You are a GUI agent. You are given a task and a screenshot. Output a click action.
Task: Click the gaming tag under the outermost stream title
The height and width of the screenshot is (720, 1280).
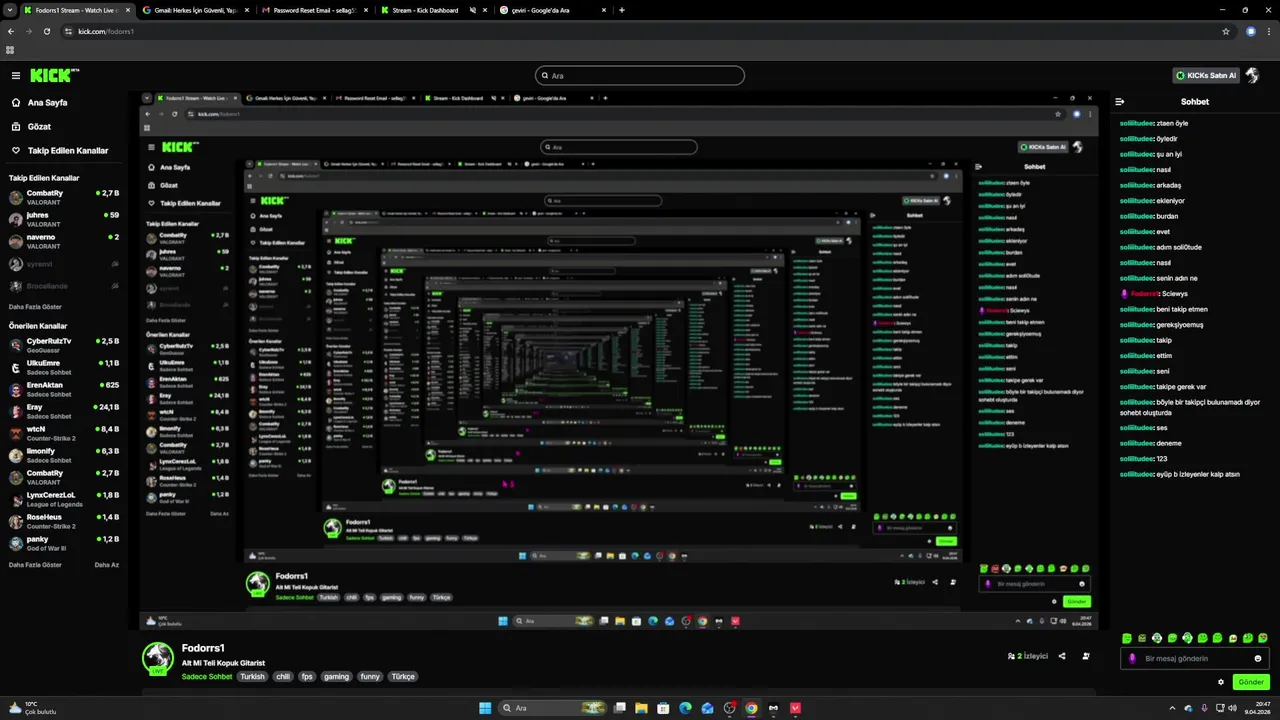(337, 677)
